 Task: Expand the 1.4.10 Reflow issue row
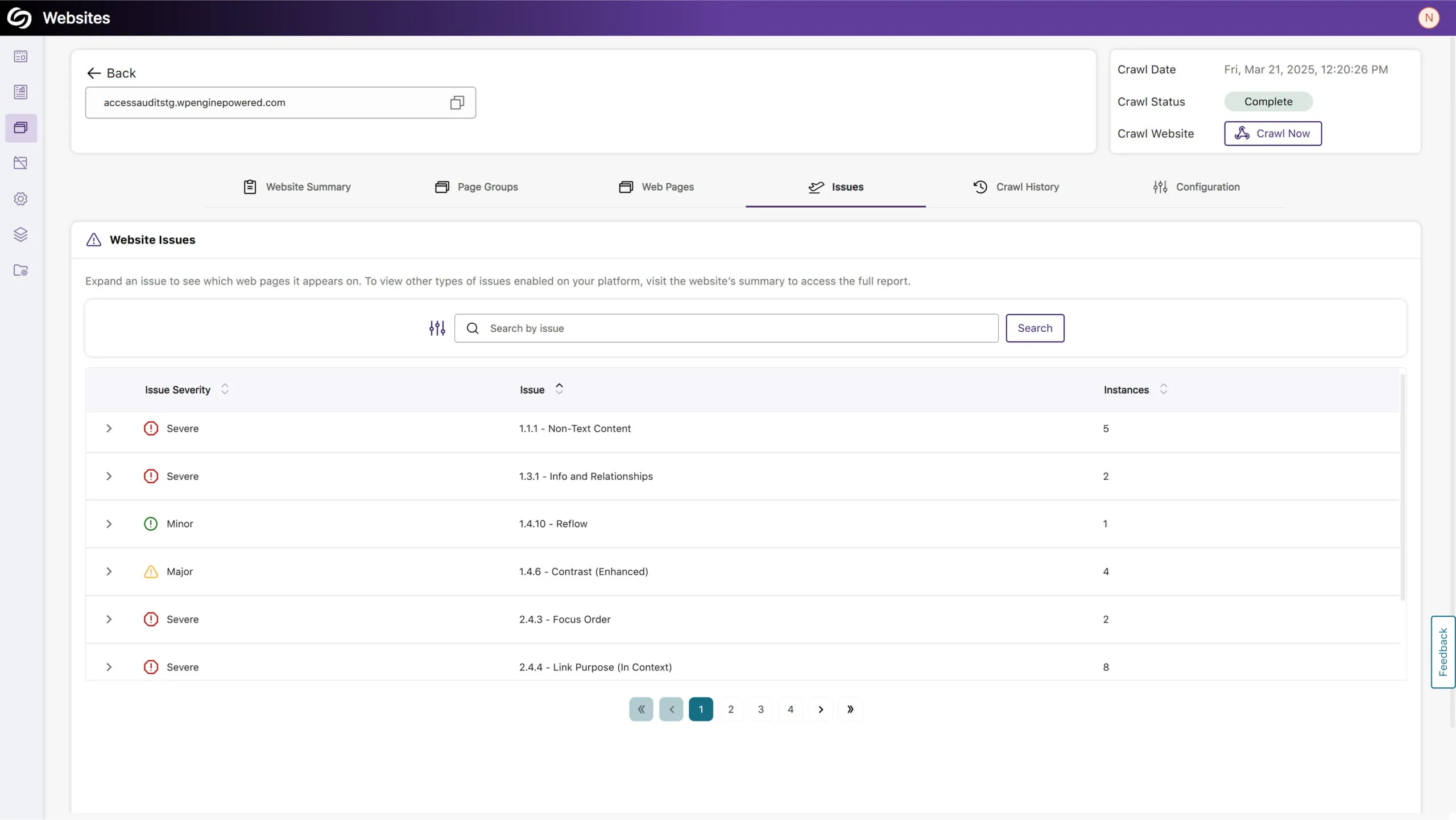pyautogui.click(x=109, y=524)
